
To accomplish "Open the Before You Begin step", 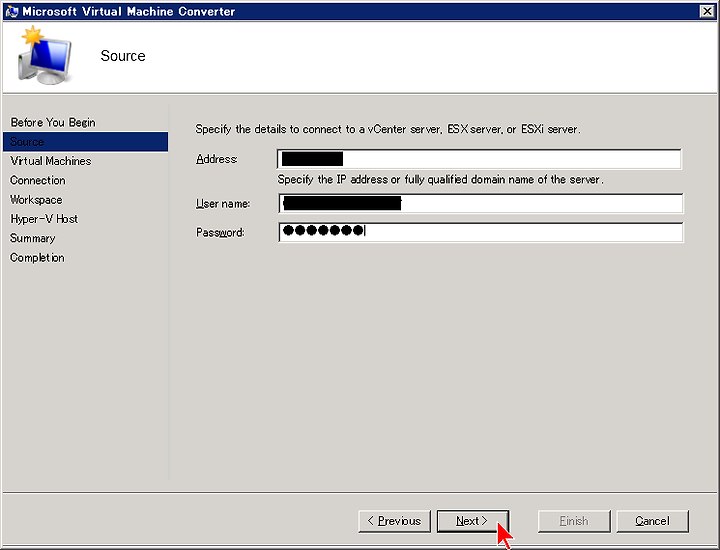I will [x=53, y=123].
